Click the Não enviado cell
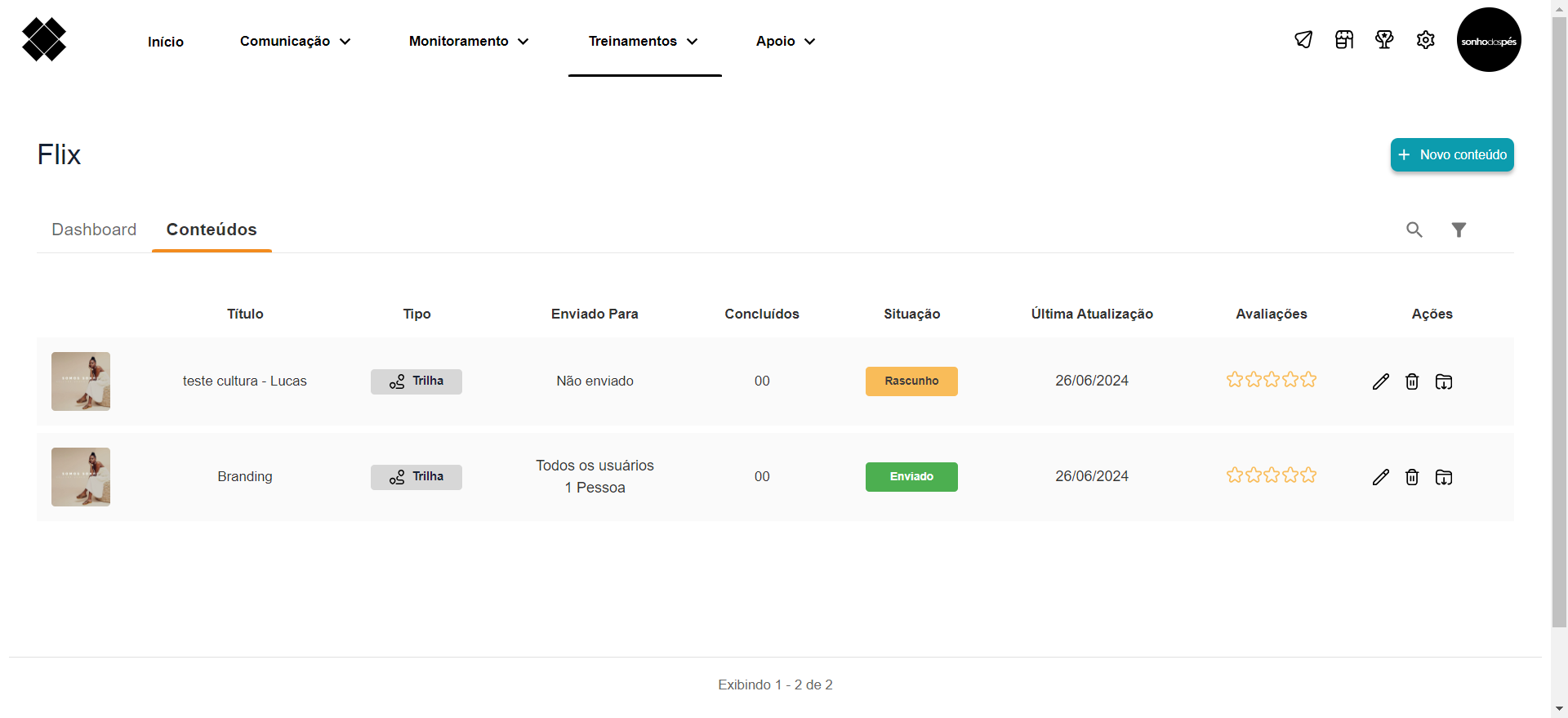Screen dimensions: 1568x718 click(595, 381)
